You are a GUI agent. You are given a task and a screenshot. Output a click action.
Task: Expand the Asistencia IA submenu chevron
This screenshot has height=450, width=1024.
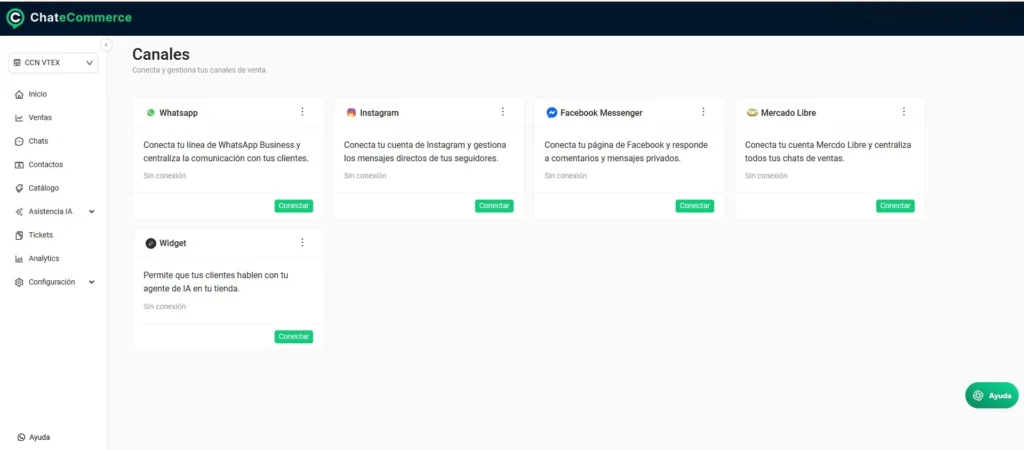click(x=91, y=212)
